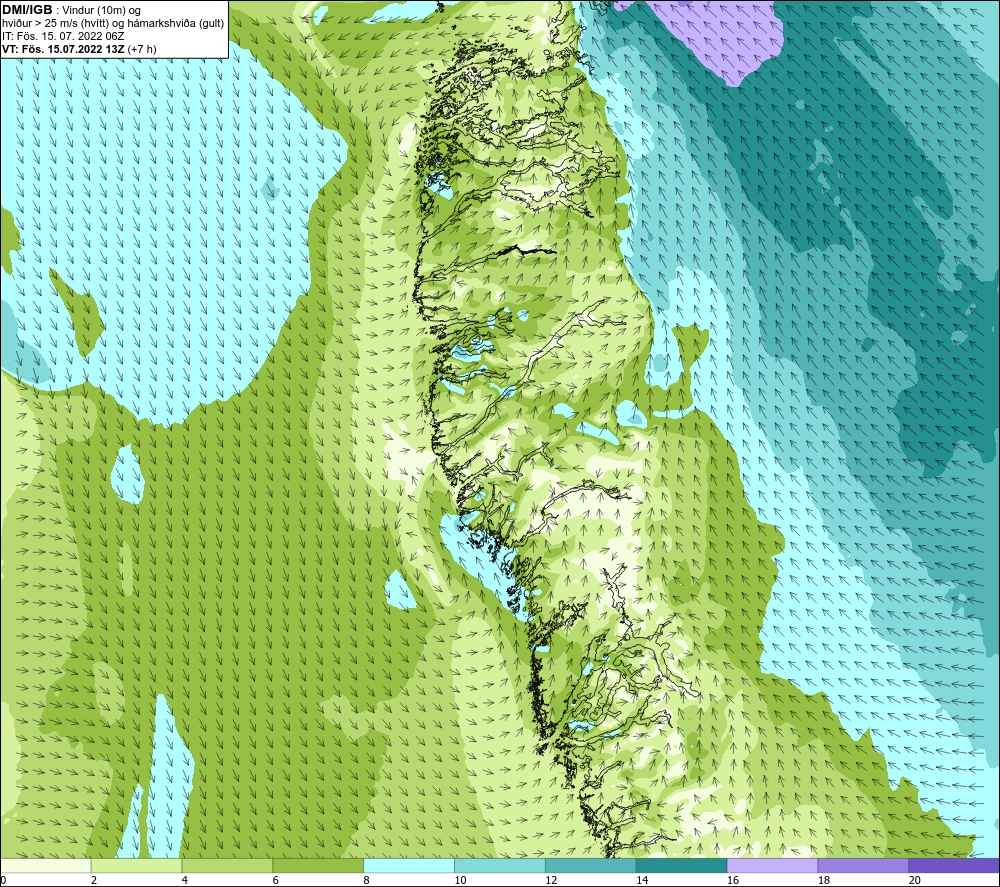Click the 8–10 m/s light cyan legend swatch
Screen dimensions: 1000x887
409,866
